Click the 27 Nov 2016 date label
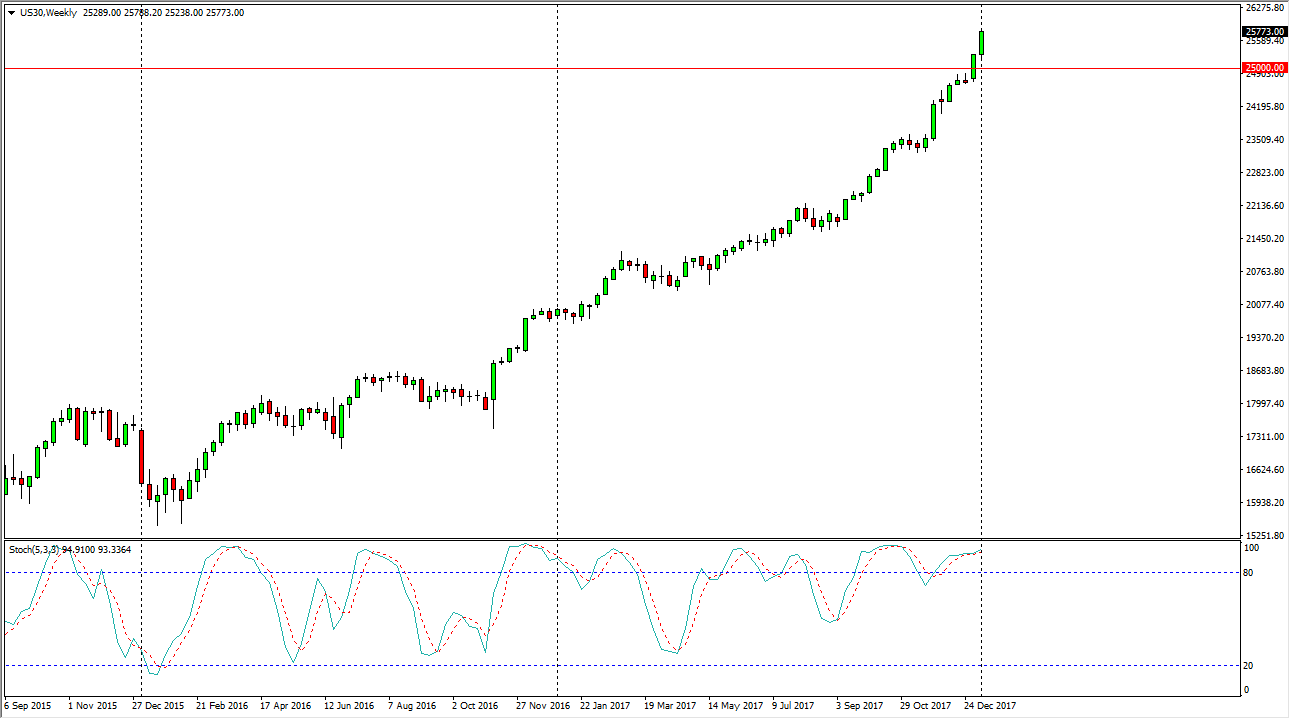The image size is (1290, 719). (x=543, y=705)
